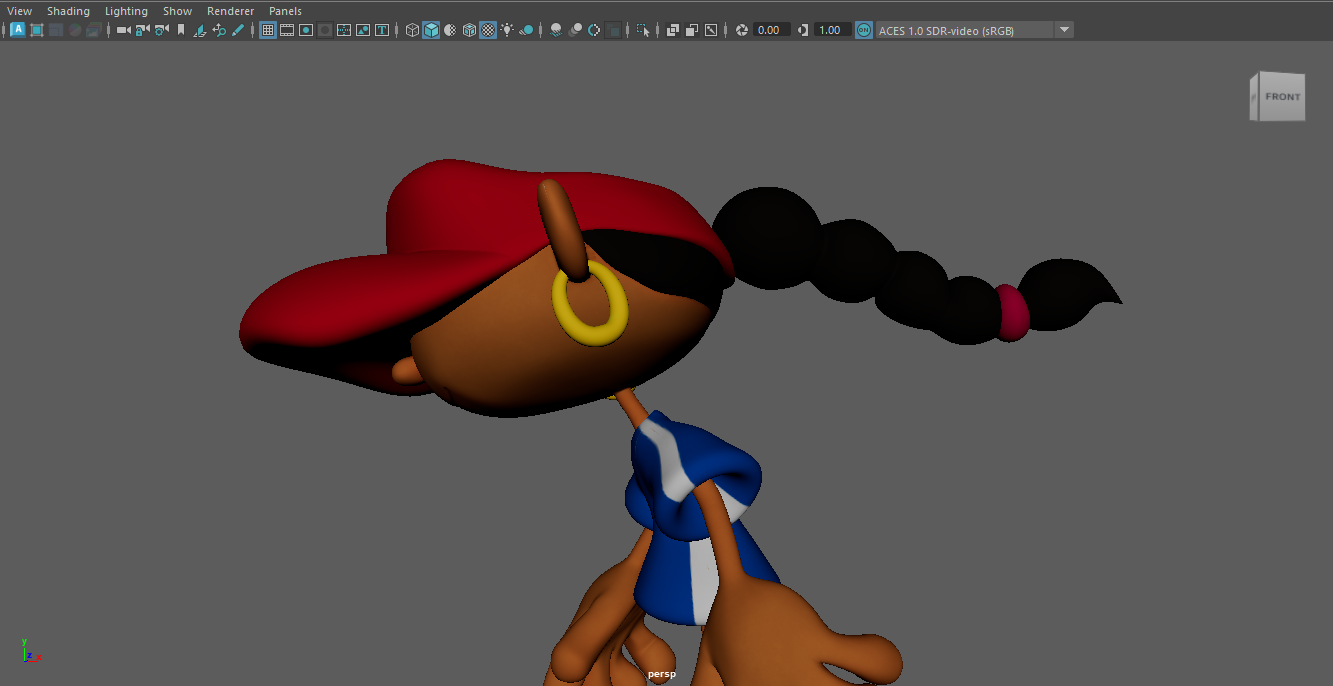Toggle X-Ray Active Components icon
Viewport: 1333px width, 686px height.
[x=692, y=30]
